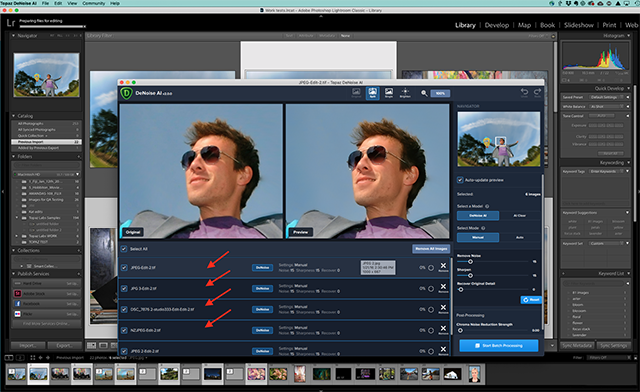Remove NZJPEG-Edit-2.tif with its X icon

click(443, 329)
